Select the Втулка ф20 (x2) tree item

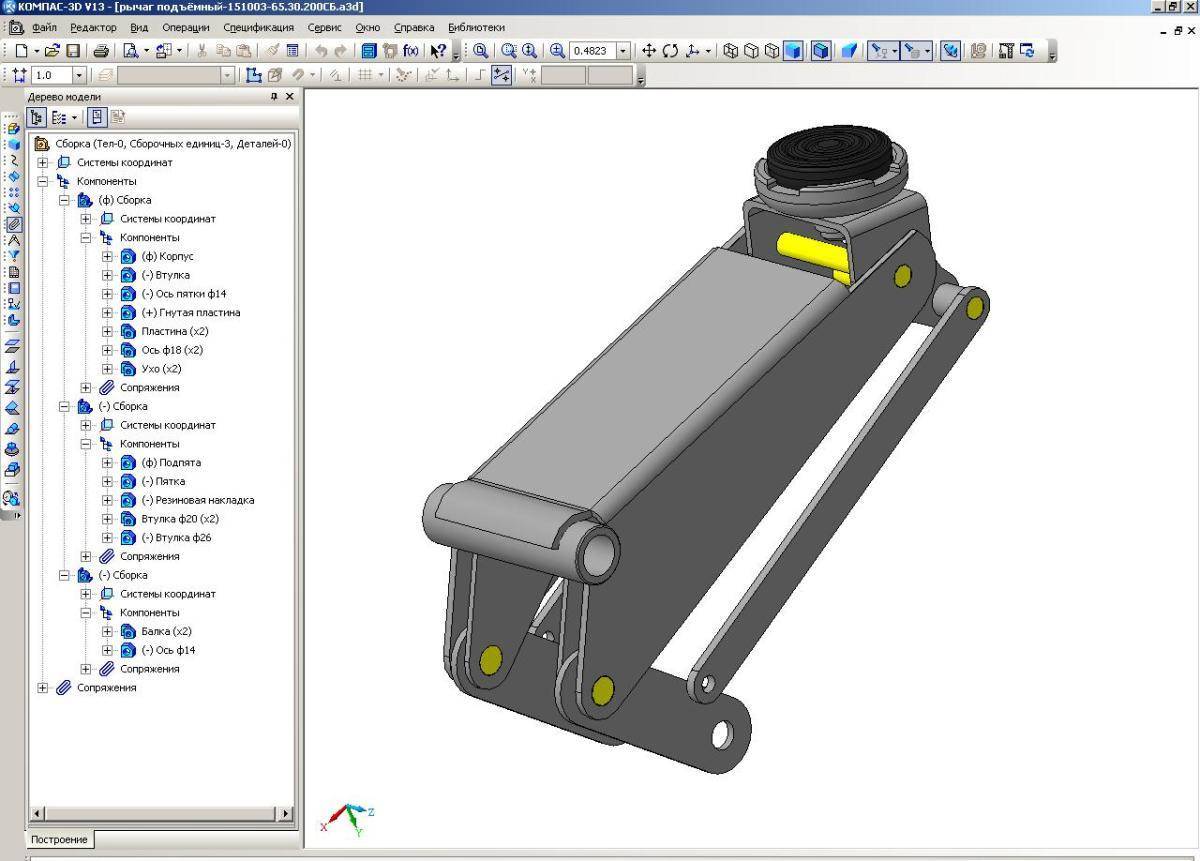pos(180,518)
